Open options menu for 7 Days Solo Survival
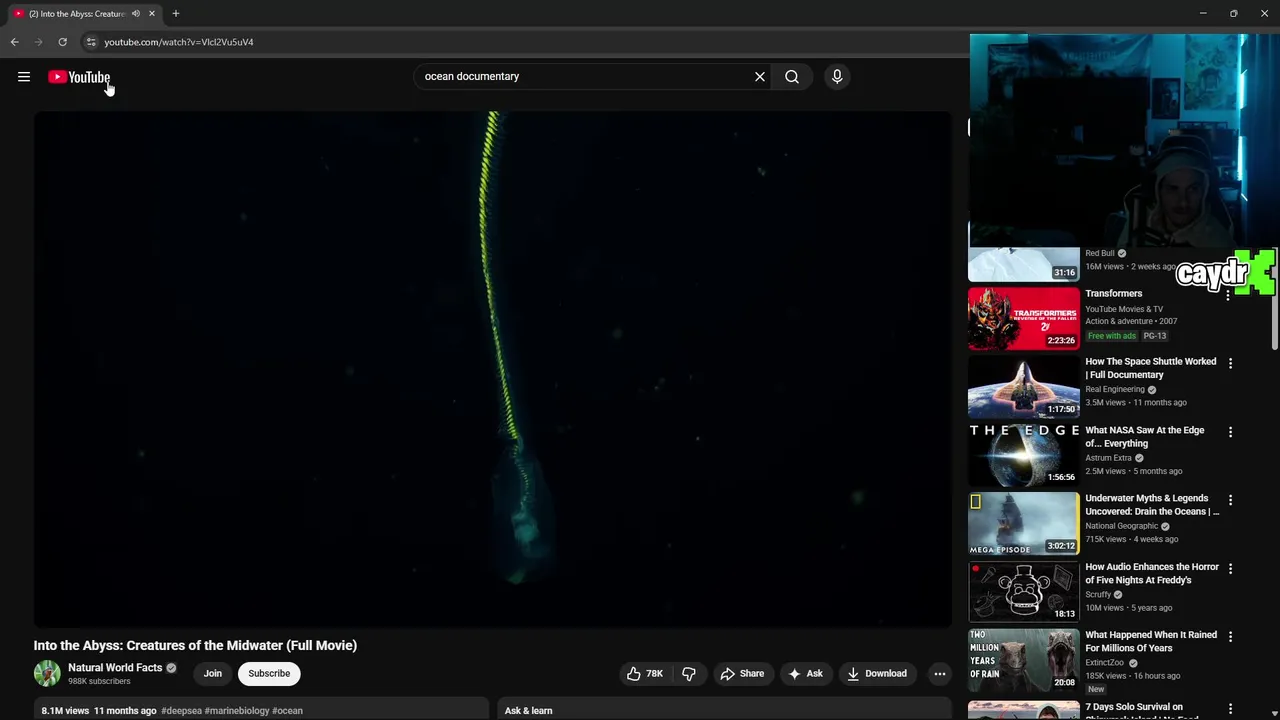This screenshot has width=1280, height=720. click(1230, 709)
